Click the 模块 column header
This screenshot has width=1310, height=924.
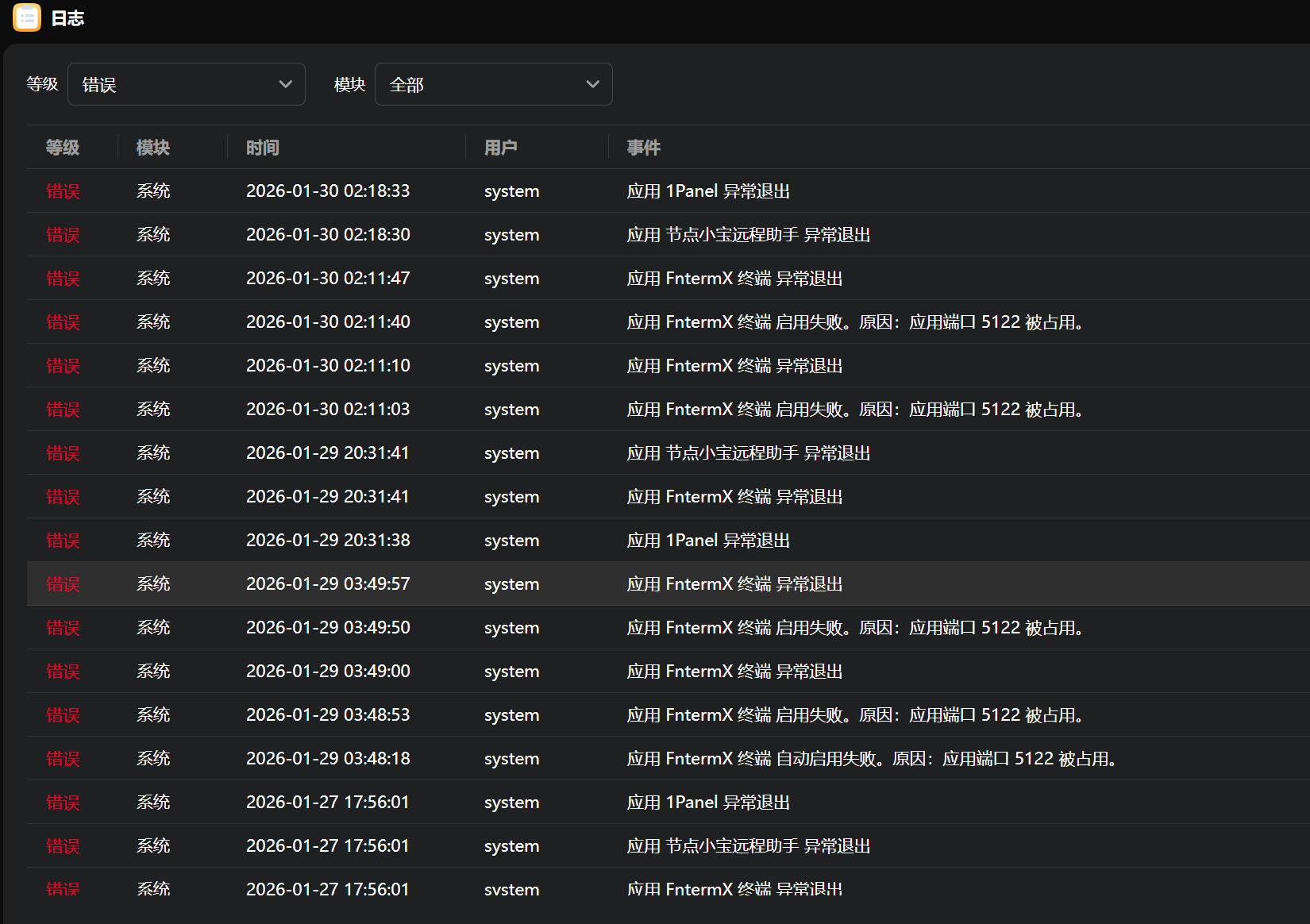tap(153, 148)
